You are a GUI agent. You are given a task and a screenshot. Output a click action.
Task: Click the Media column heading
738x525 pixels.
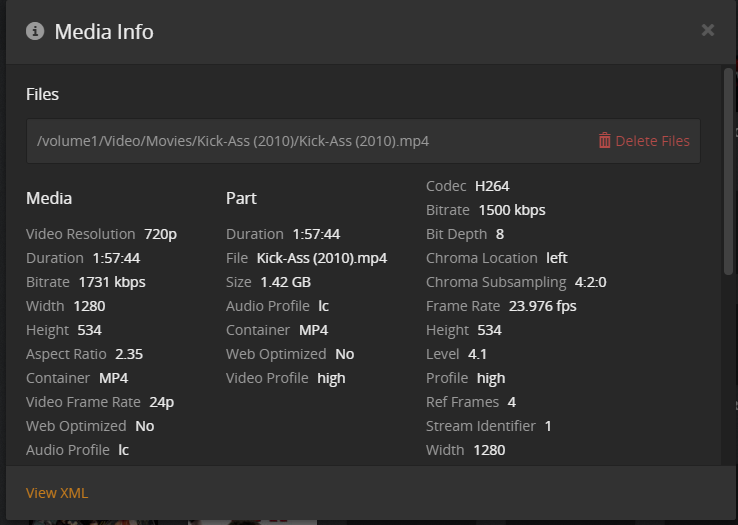pos(49,198)
